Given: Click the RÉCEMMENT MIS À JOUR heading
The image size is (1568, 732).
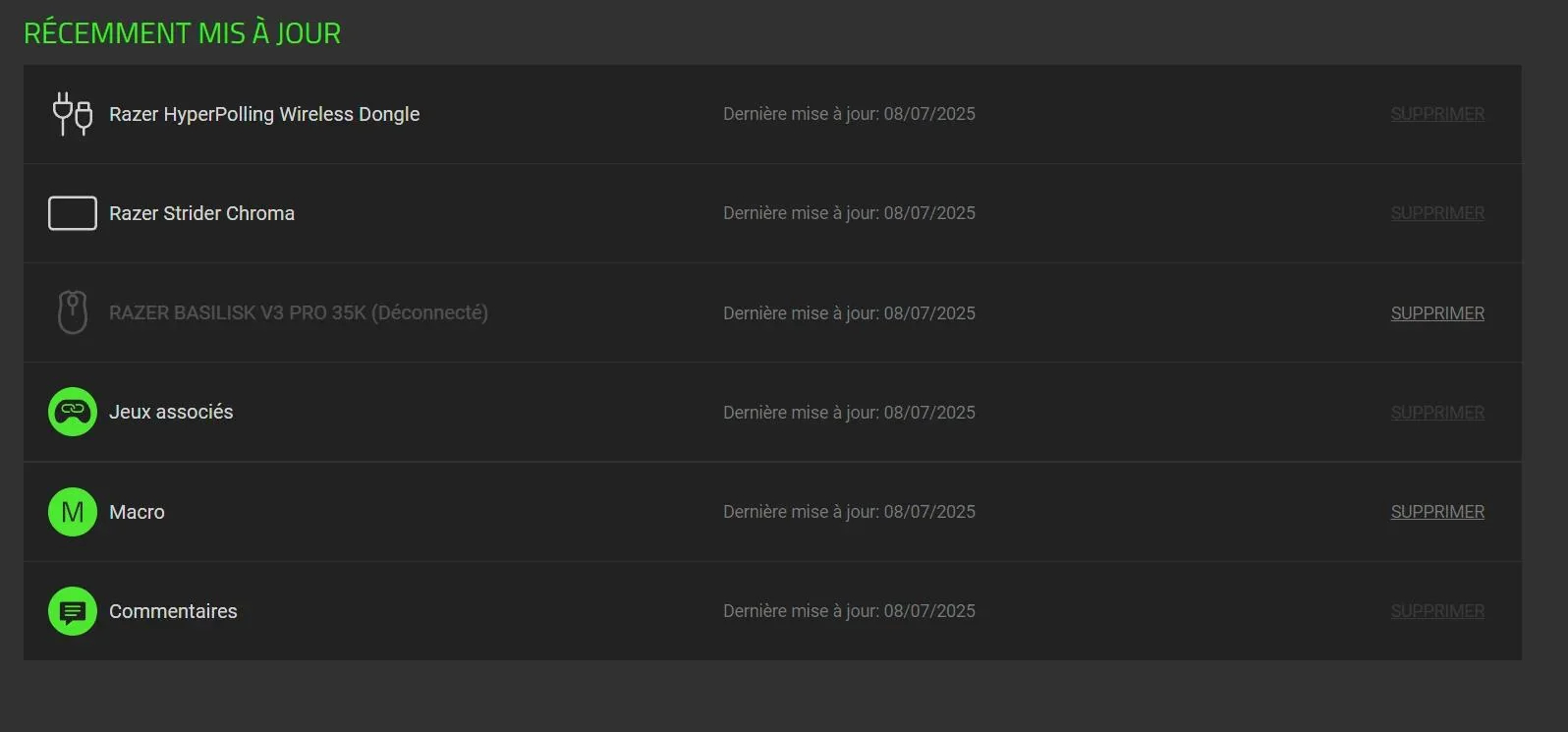Looking at the screenshot, I should point(182,32).
